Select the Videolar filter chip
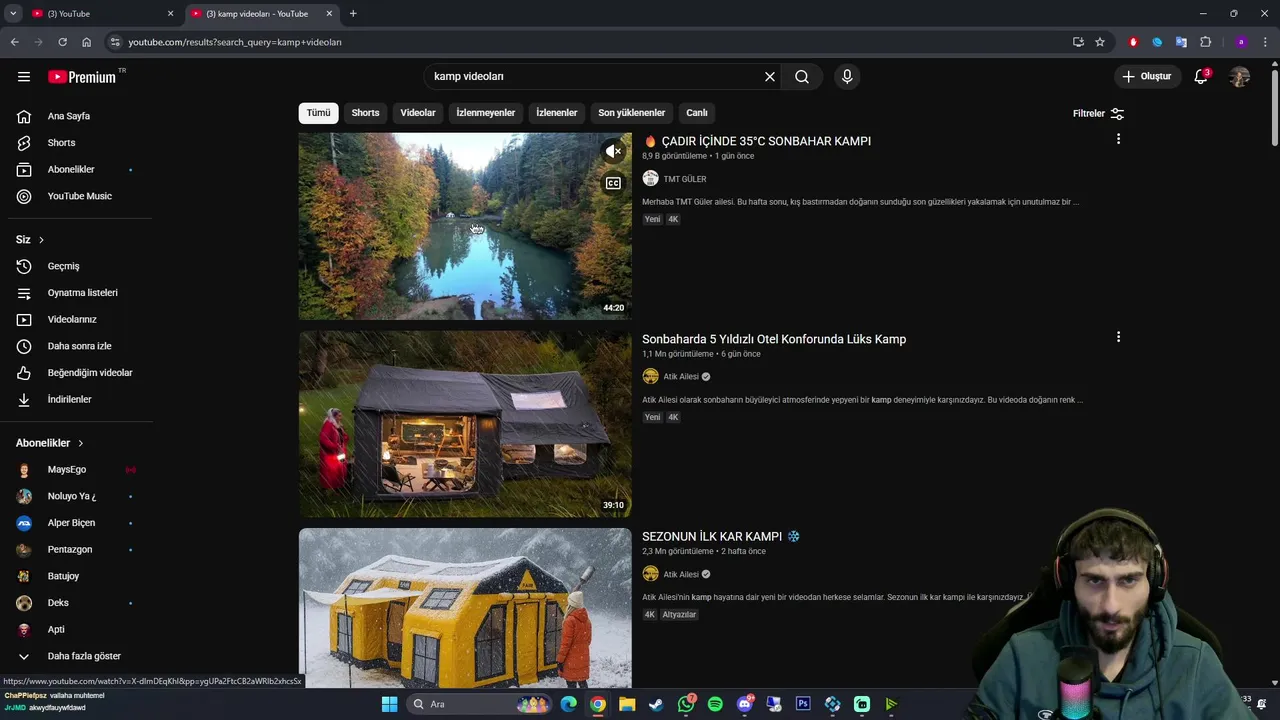Screen dimensions: 1280x720 point(418,113)
